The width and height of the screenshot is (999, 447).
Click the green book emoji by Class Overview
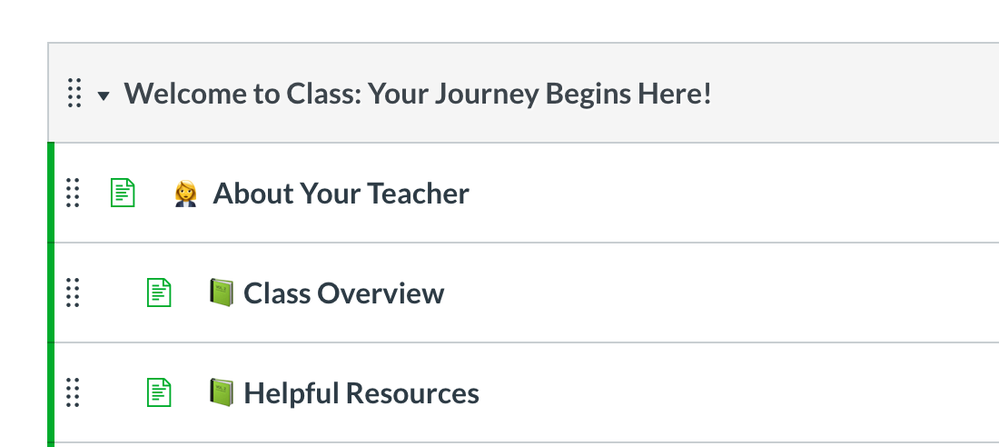(221, 292)
